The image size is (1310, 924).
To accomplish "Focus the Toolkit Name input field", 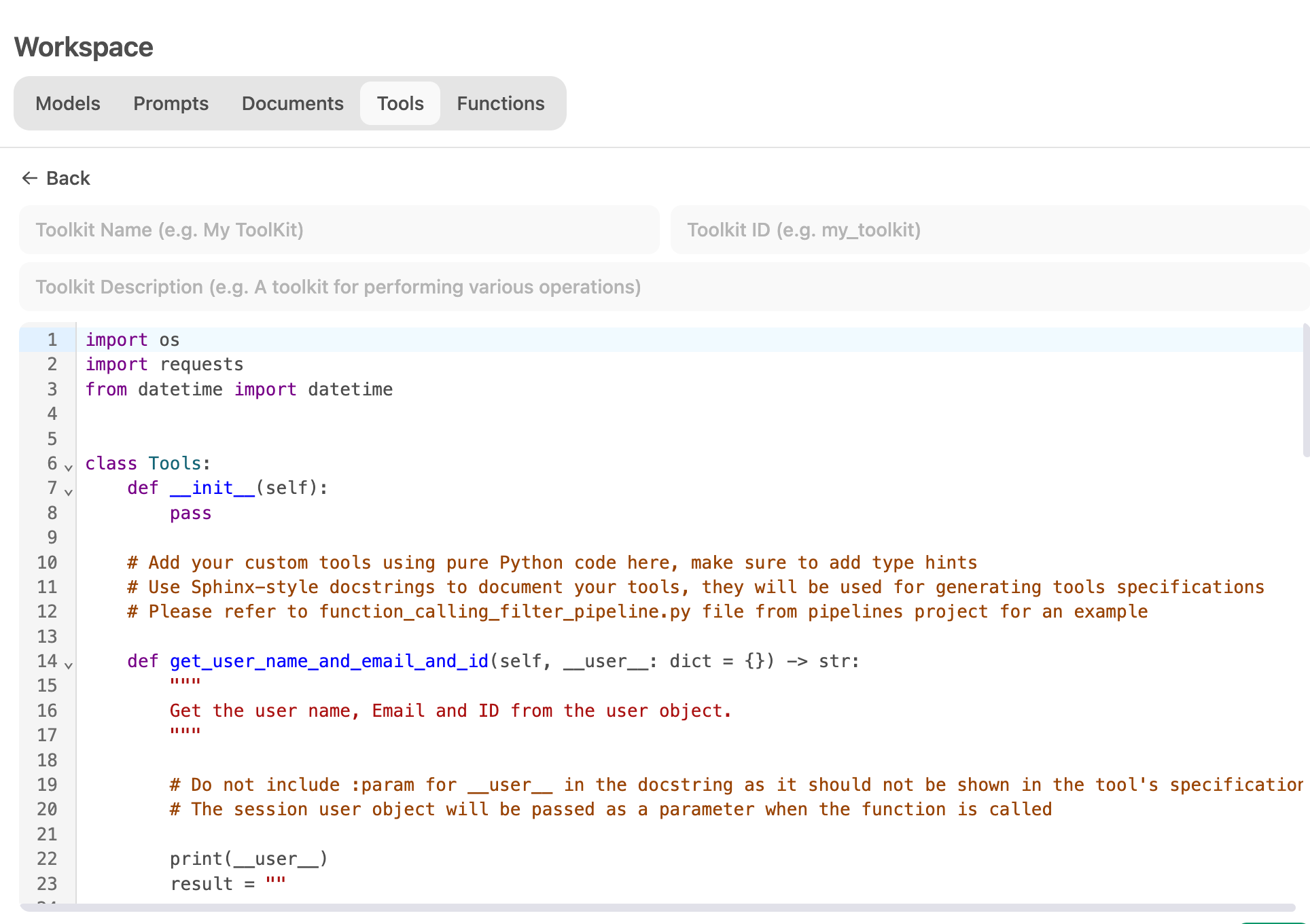I will (339, 230).
